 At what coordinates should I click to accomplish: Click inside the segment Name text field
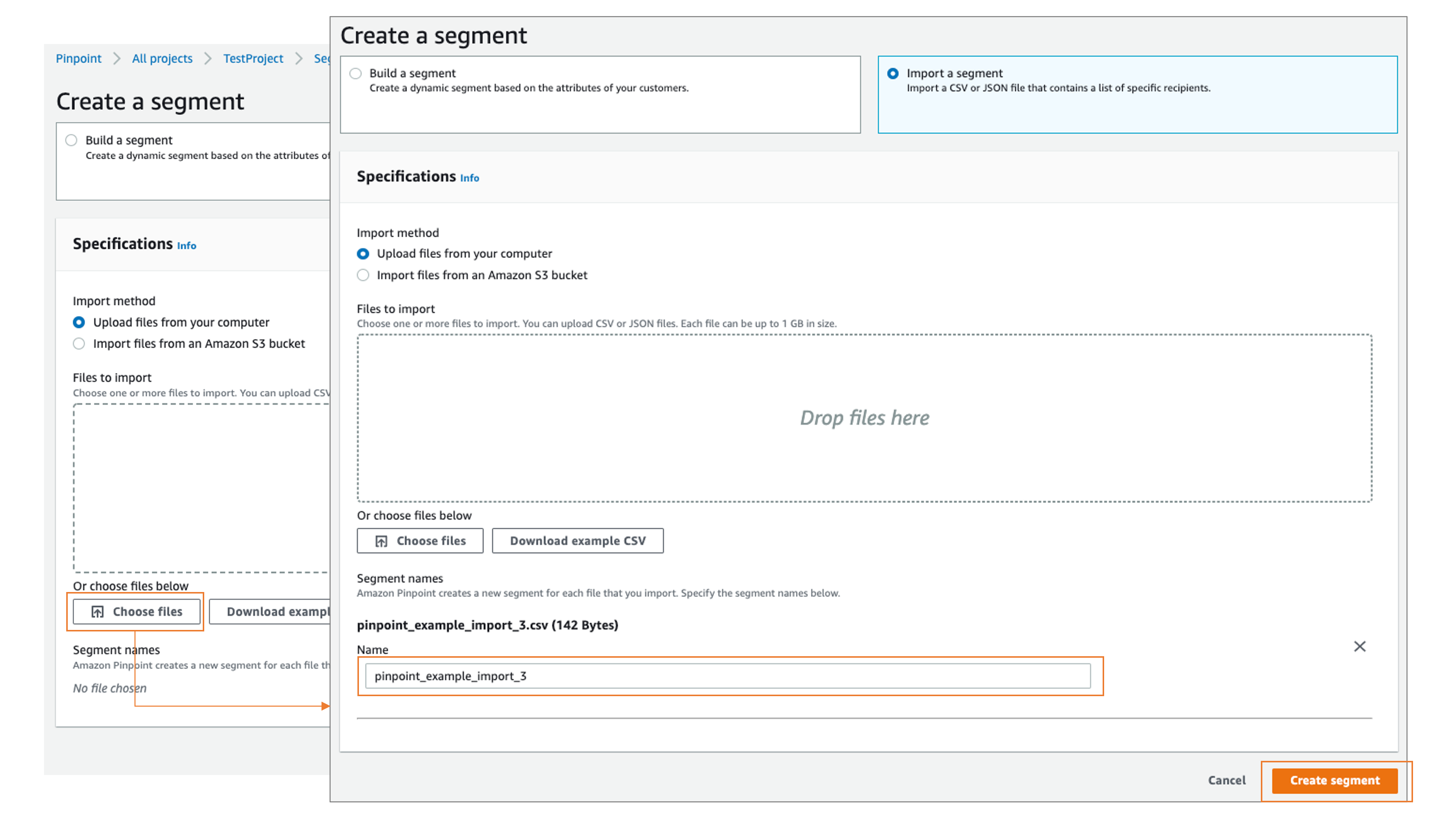729,675
